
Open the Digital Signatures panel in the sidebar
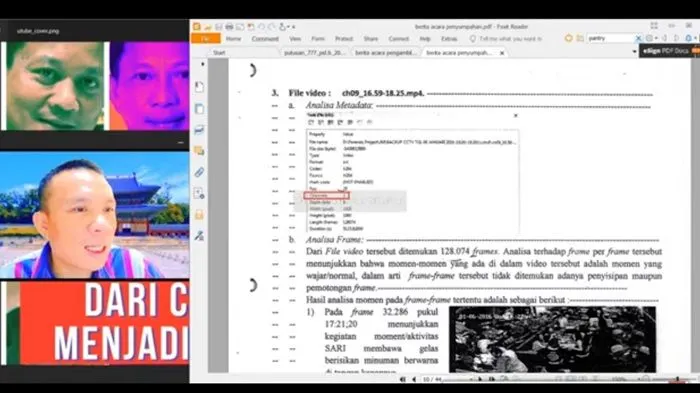(x=199, y=235)
